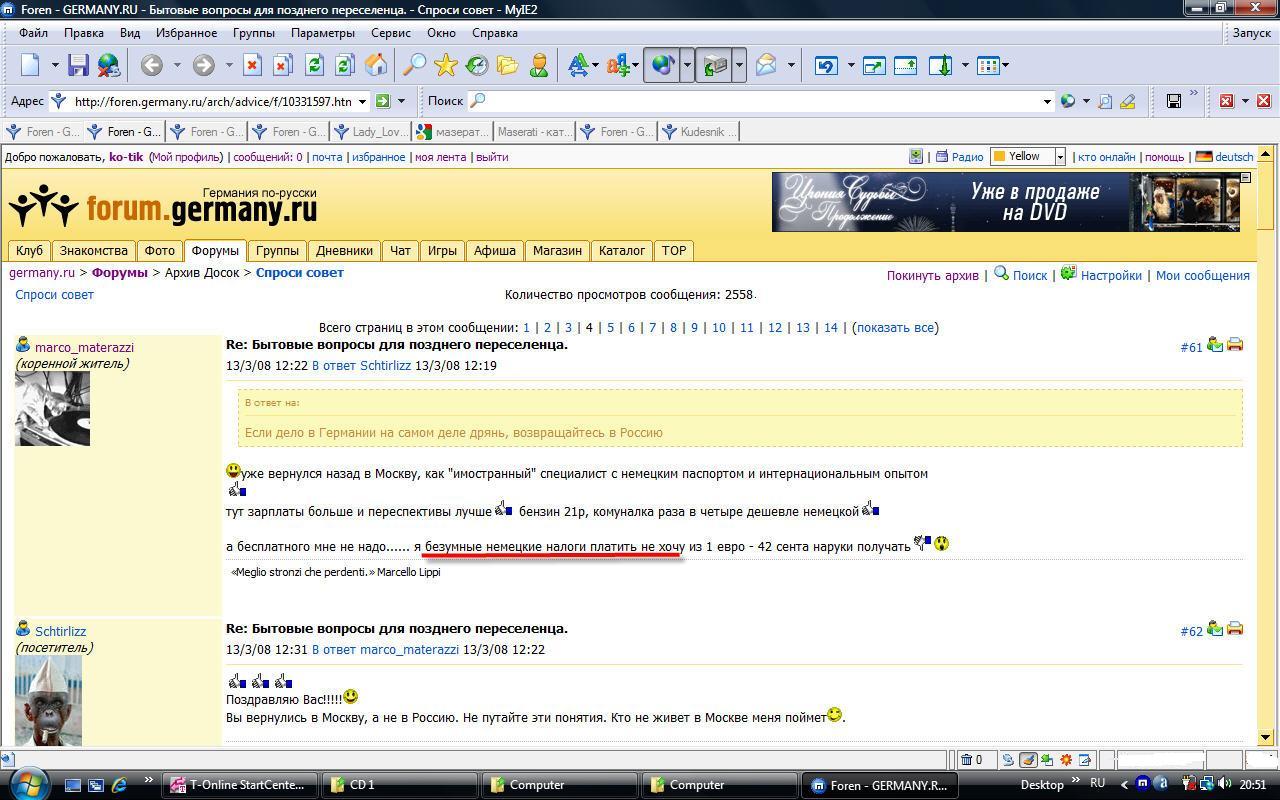Click the Home icon in the toolbar

coord(376,66)
